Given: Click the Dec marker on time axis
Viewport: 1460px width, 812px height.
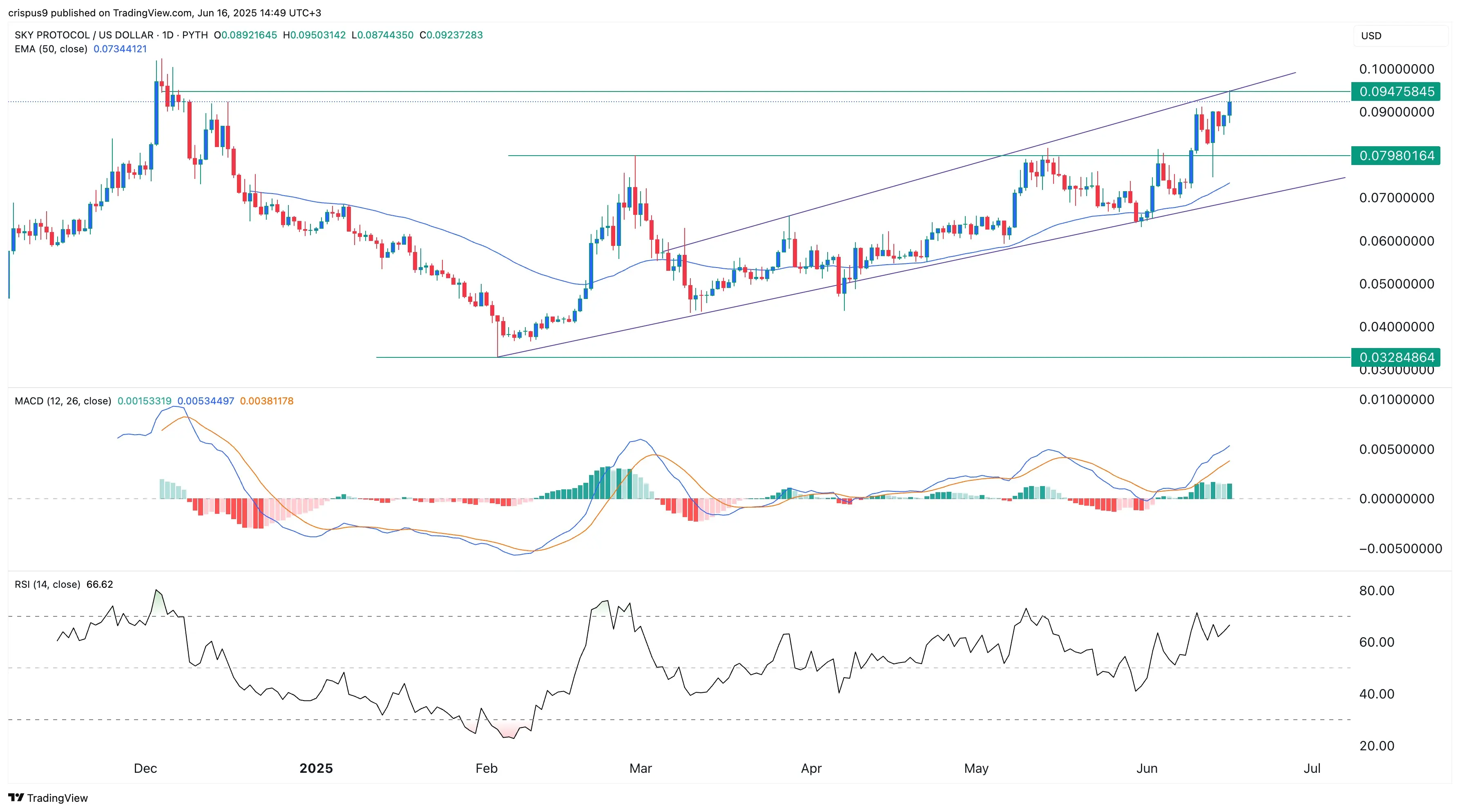Looking at the screenshot, I should click(x=145, y=768).
